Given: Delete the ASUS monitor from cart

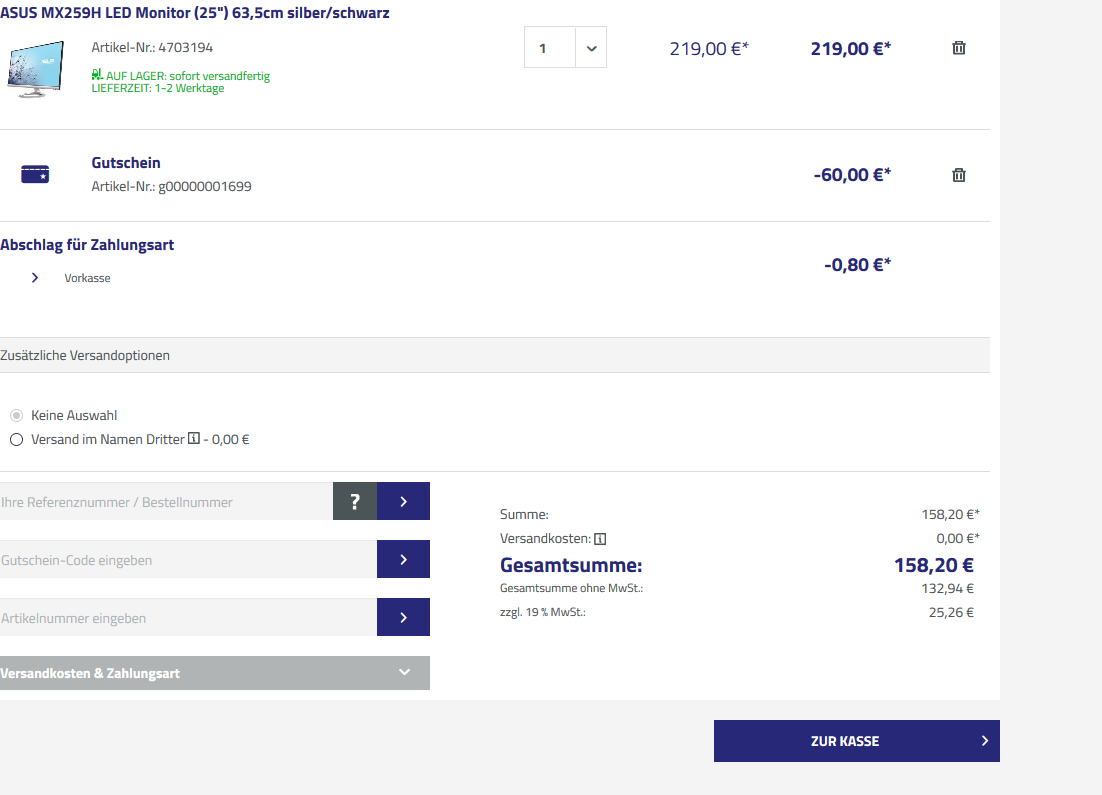Looking at the screenshot, I should [x=958, y=48].
